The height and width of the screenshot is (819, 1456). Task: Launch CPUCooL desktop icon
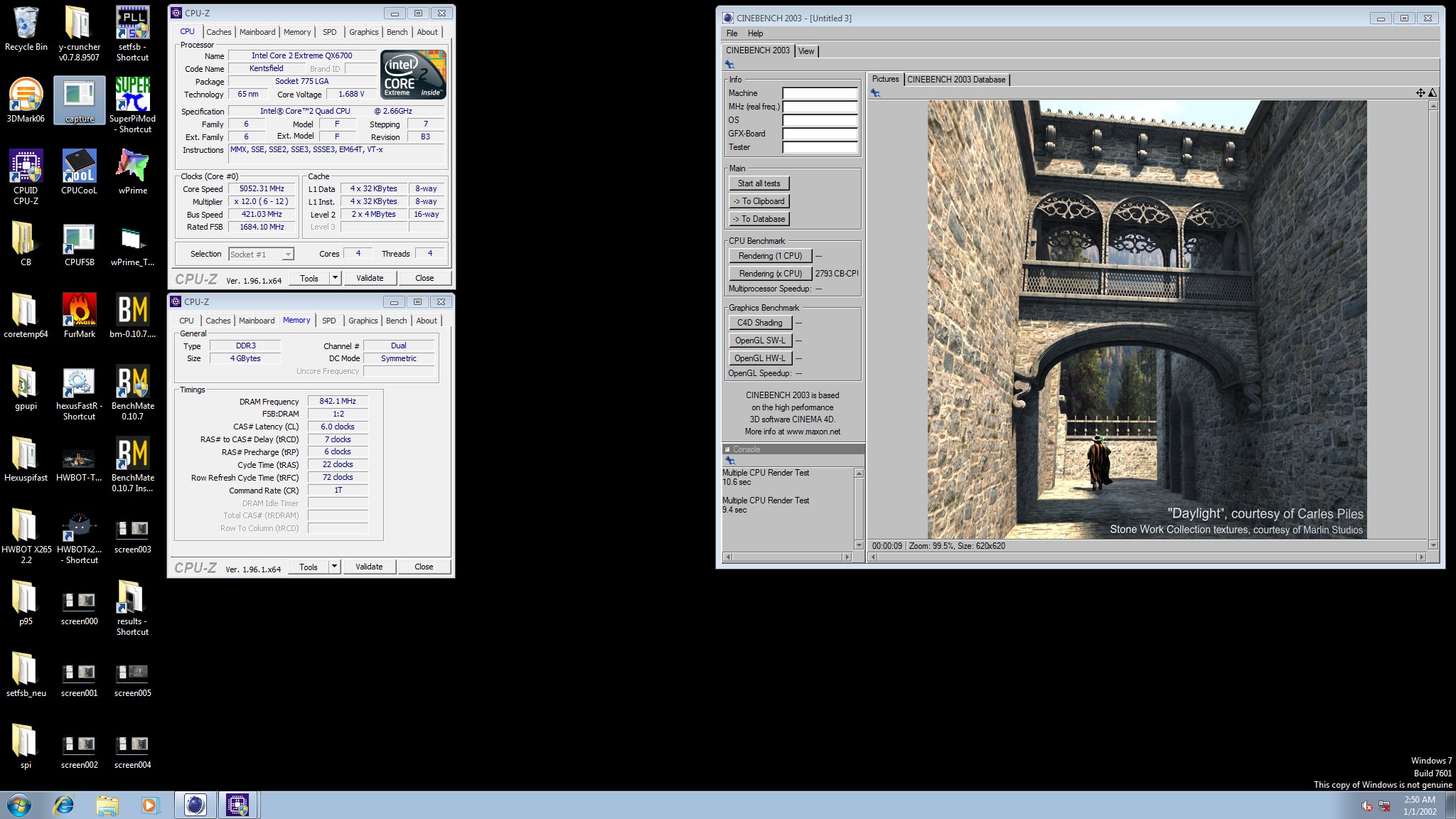coord(79,171)
